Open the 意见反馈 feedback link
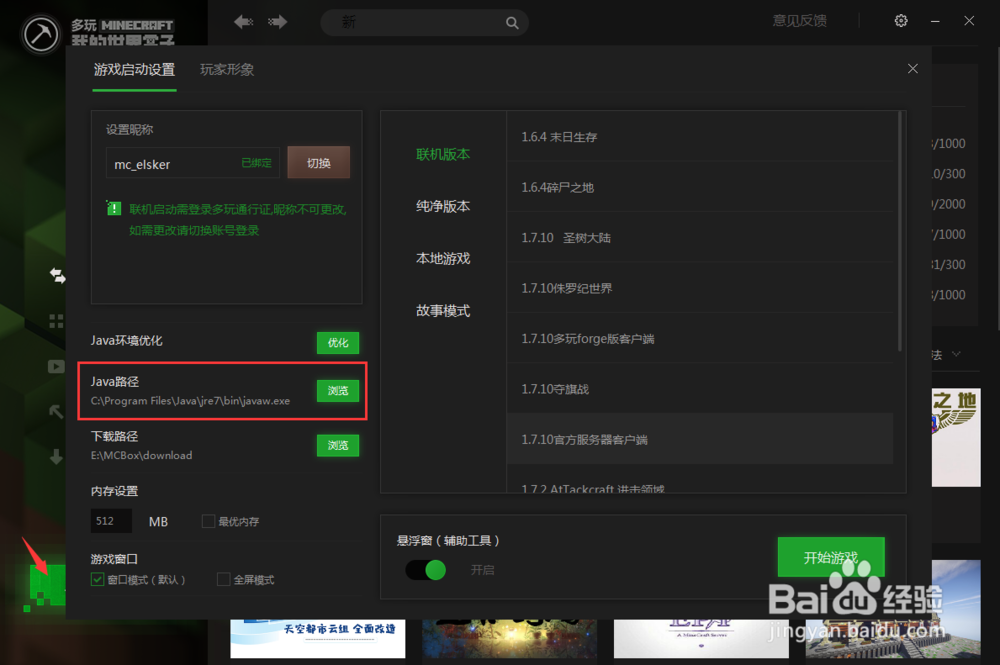The height and width of the screenshot is (665, 1000). pyautogui.click(x=799, y=21)
